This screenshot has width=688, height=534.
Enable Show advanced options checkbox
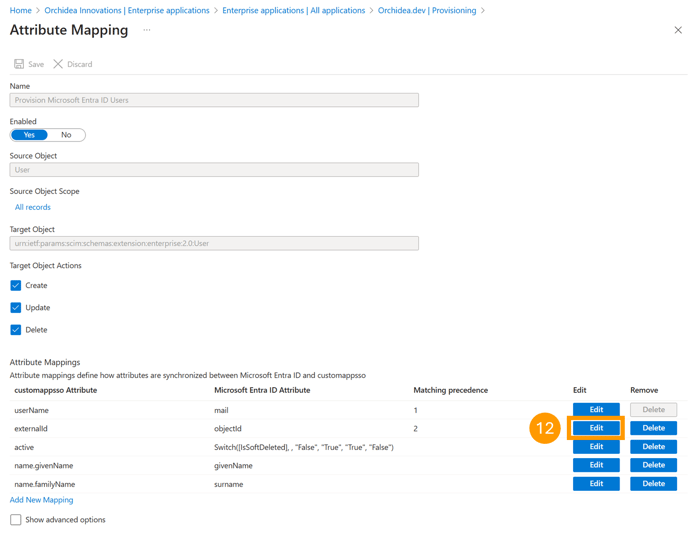[x=16, y=520]
